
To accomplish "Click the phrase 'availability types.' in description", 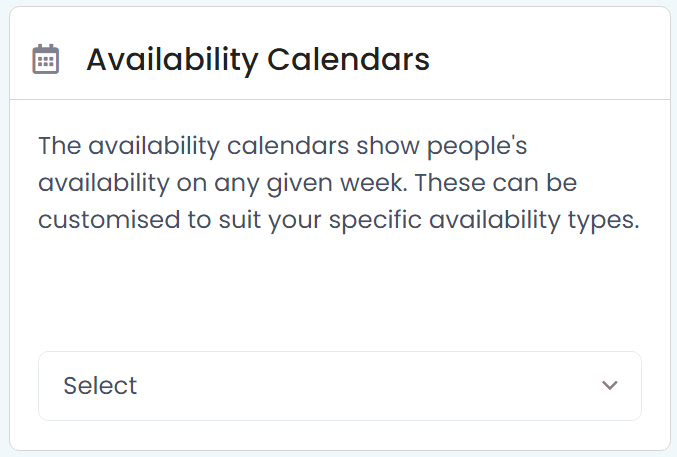I will [534, 220].
